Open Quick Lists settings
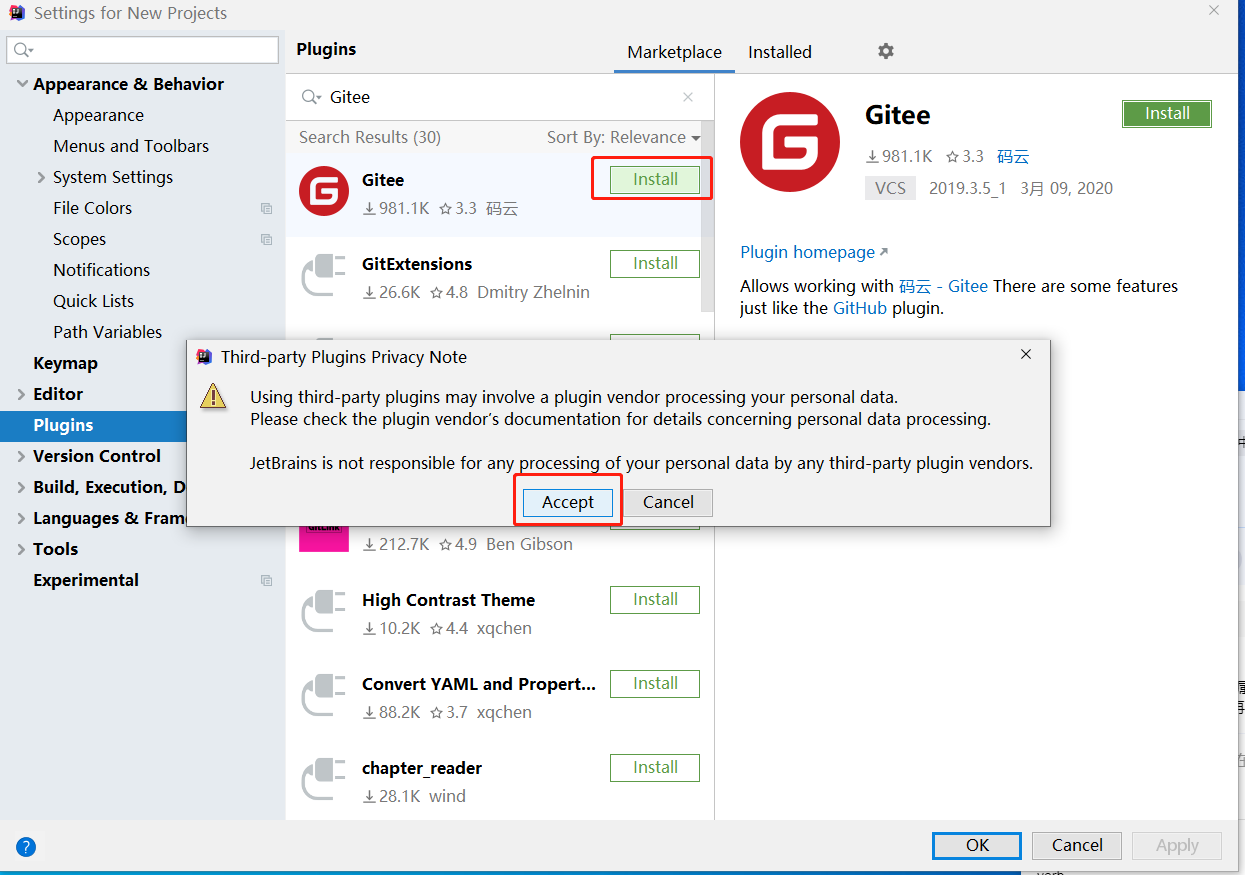The image size is (1245, 875). click(93, 301)
